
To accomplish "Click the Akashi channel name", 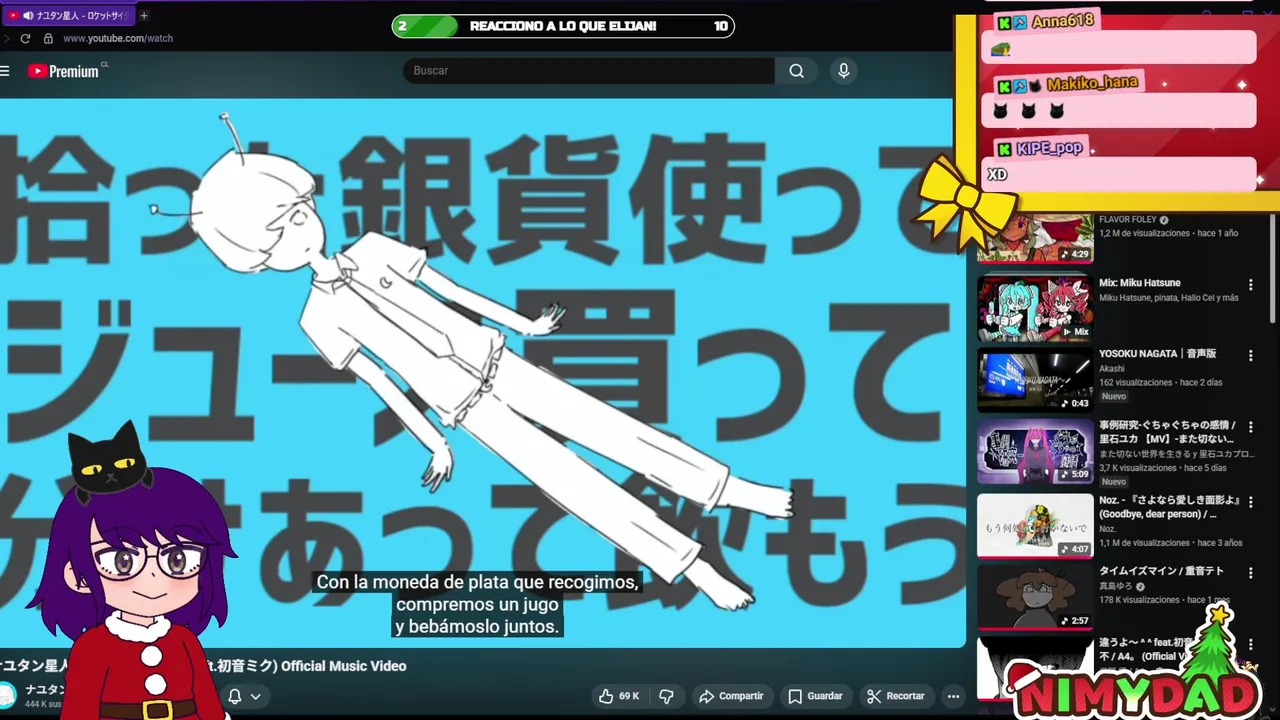I will 1111,369.
